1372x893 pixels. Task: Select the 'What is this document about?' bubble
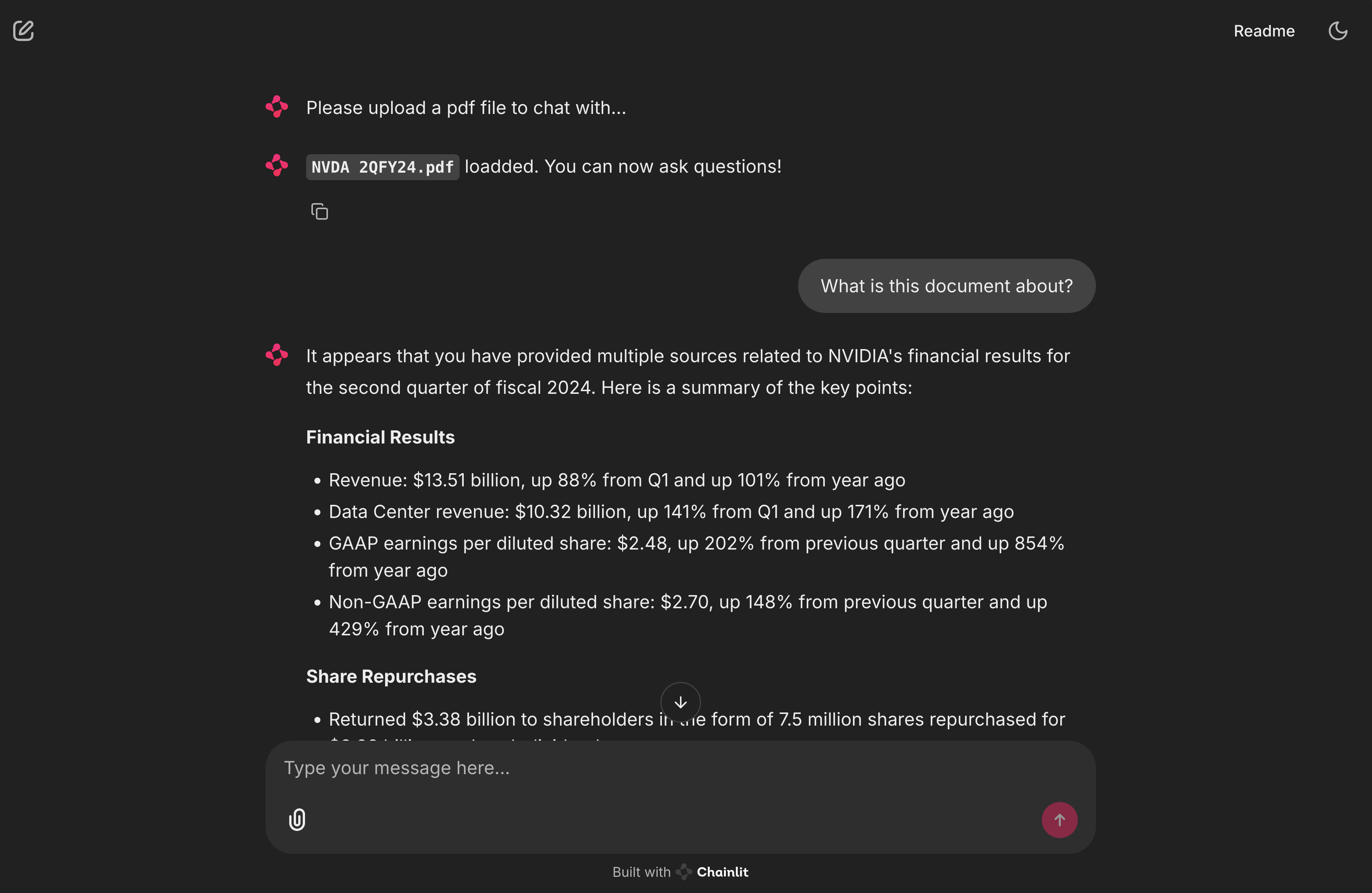click(946, 286)
